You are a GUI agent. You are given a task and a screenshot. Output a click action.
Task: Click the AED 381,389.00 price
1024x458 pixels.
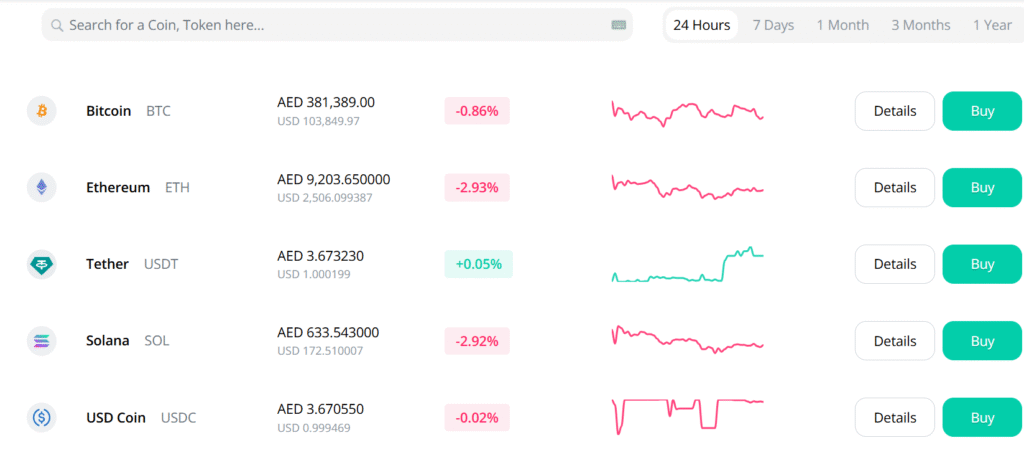coord(326,103)
